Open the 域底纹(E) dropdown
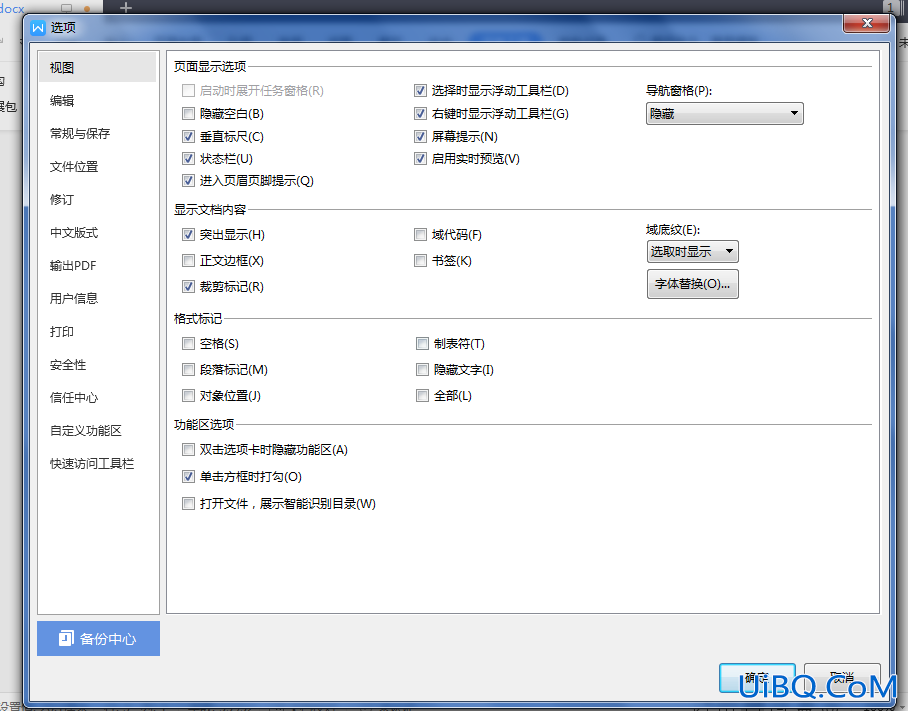 coord(693,251)
